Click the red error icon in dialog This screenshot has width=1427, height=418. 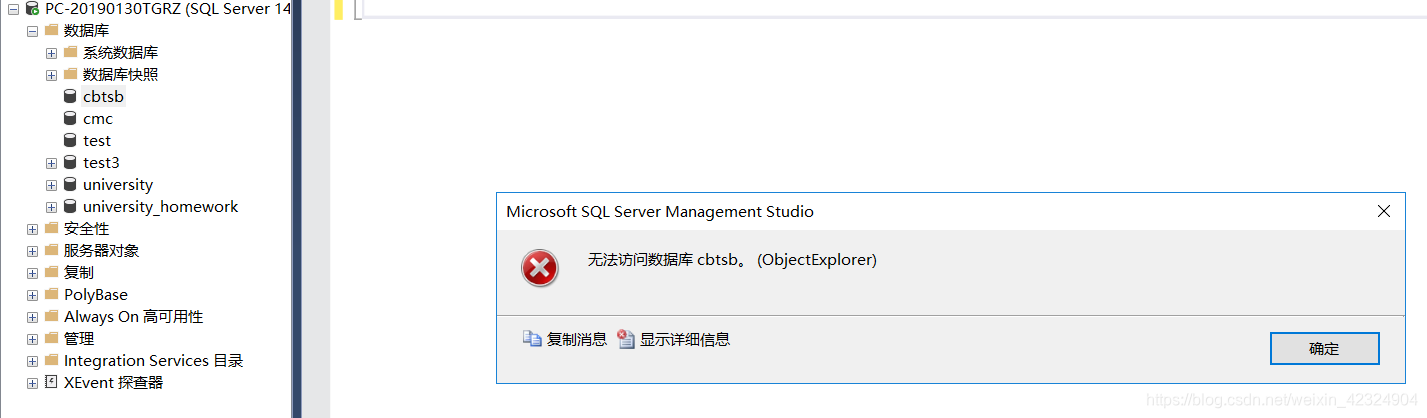540,267
